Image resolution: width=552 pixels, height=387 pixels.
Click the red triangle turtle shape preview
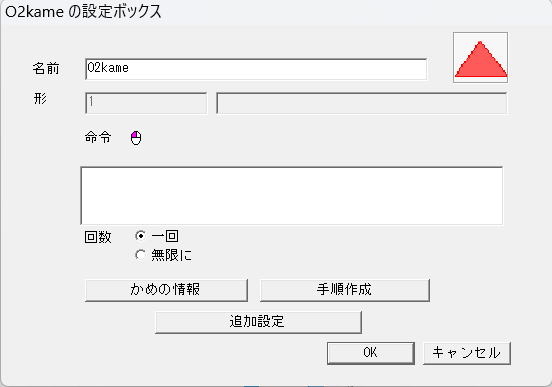click(x=481, y=58)
